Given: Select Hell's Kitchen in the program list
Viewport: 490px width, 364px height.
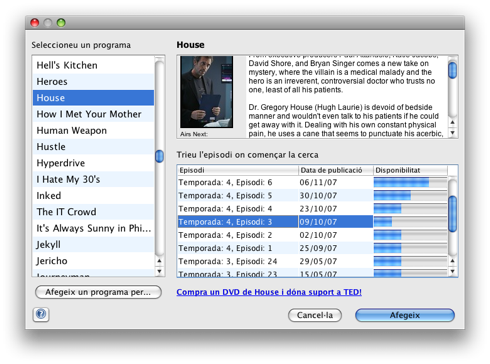Looking at the screenshot, I should [93, 65].
